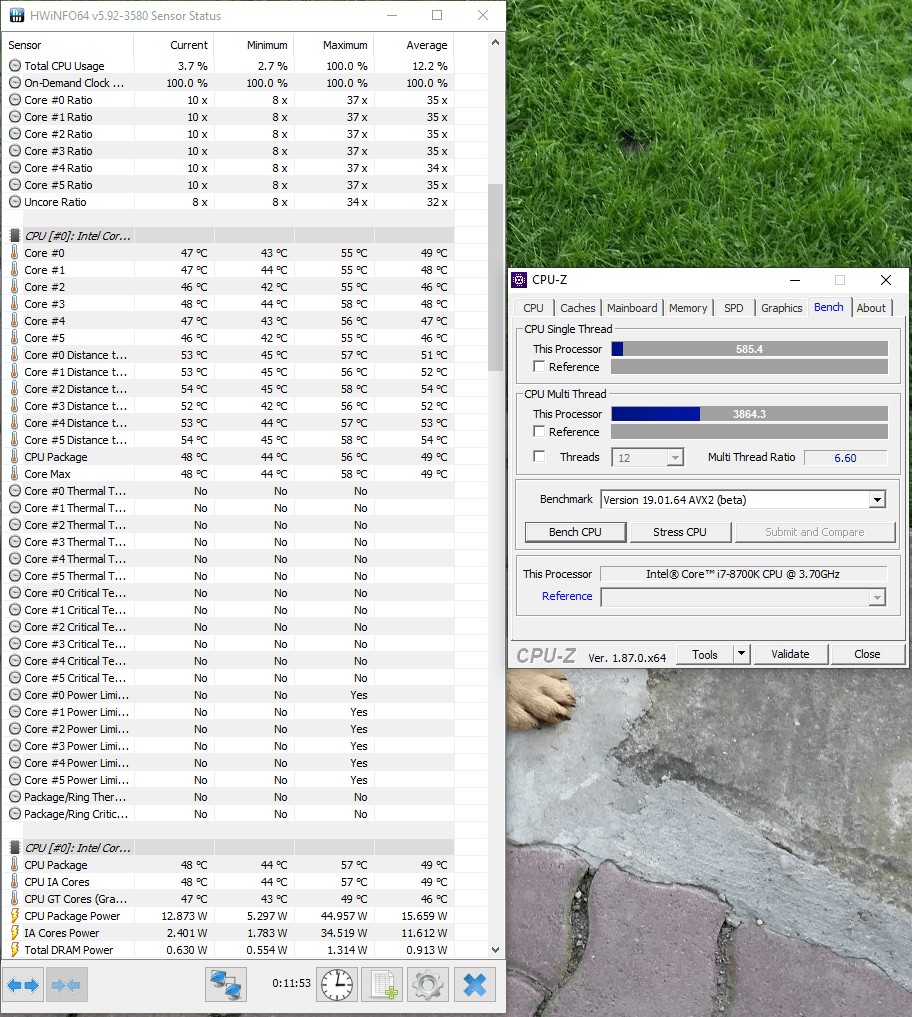Click the single thread score bar 585.4

coord(749,349)
